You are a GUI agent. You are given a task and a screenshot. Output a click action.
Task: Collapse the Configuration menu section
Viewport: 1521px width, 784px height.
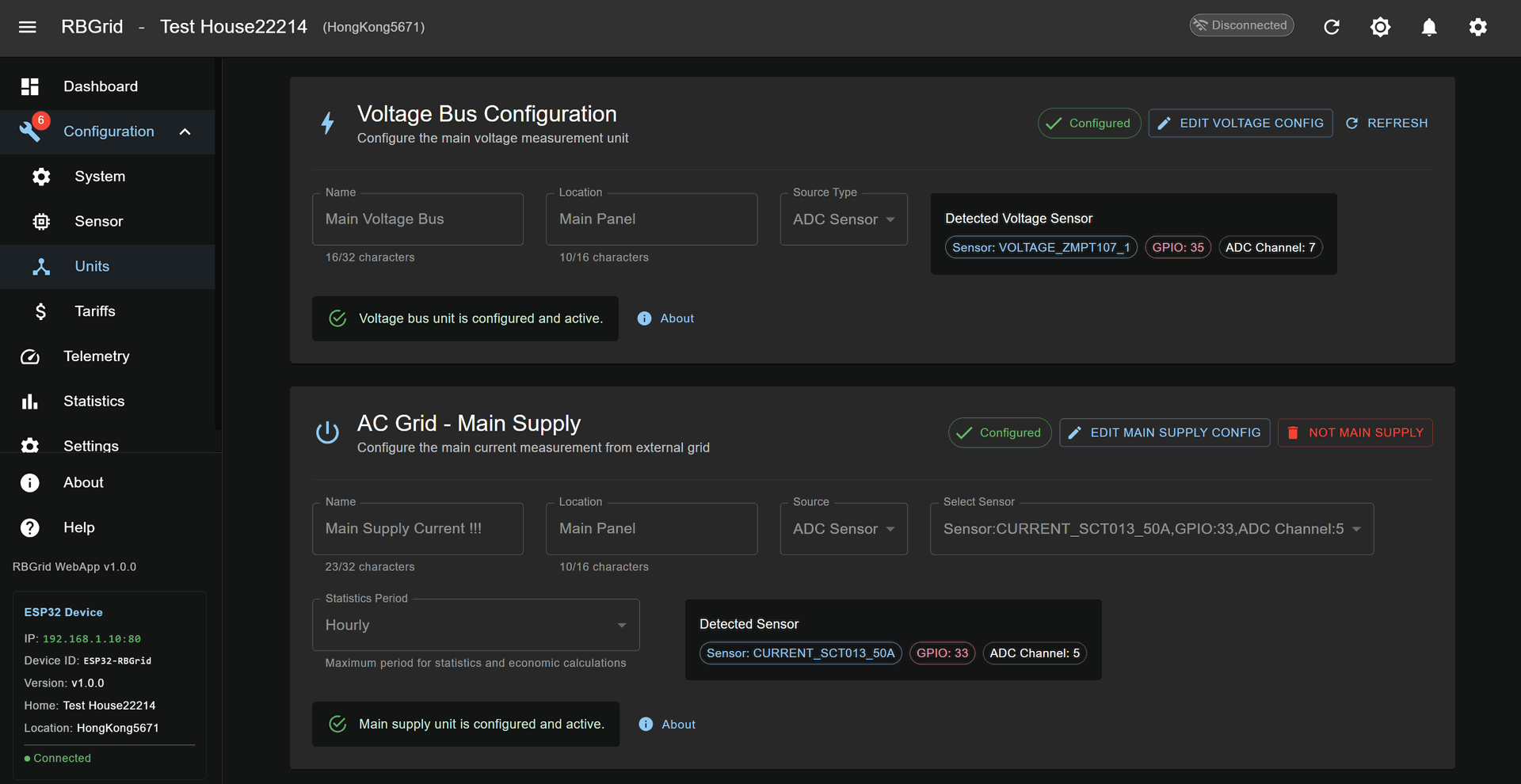(x=185, y=131)
